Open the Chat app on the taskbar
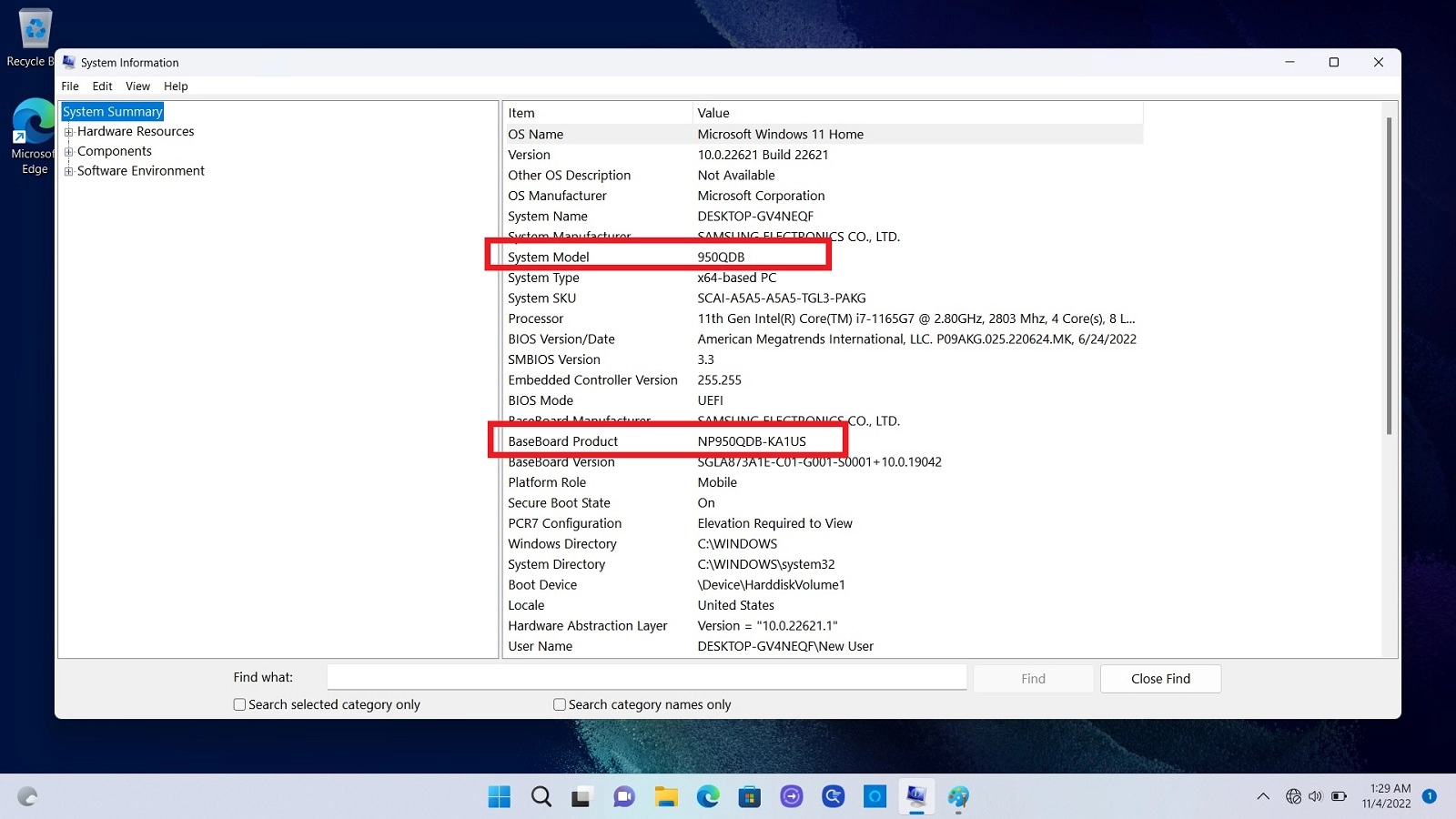1456x819 pixels. 623,797
